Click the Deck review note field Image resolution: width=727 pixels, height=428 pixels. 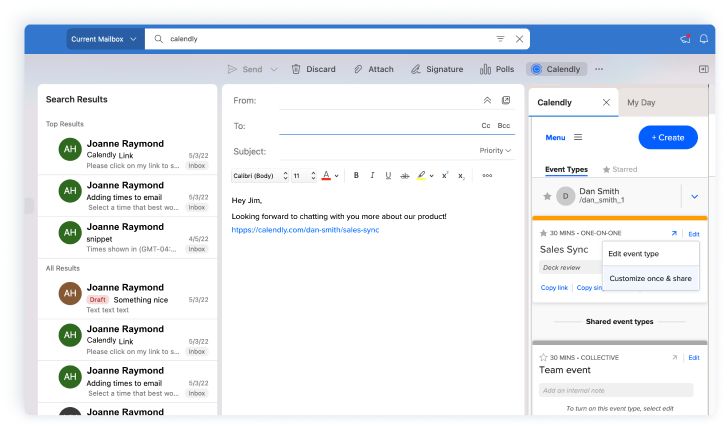571,268
